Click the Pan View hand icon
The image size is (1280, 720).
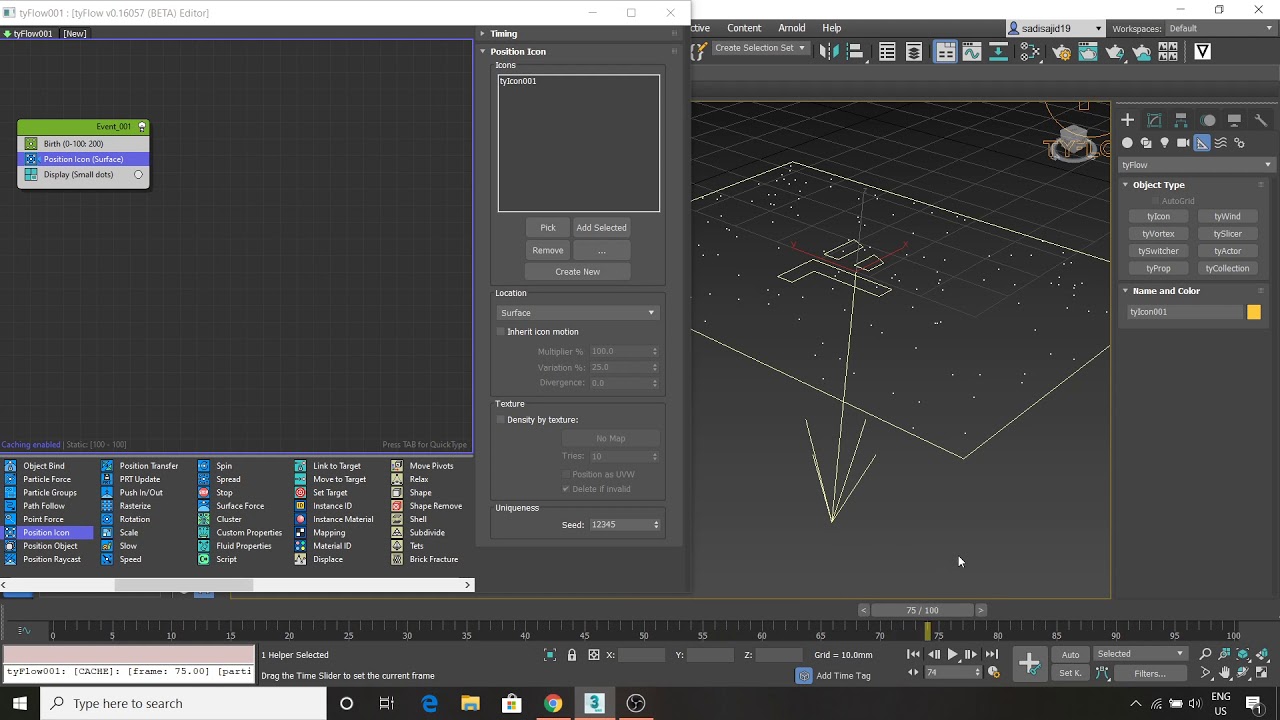point(1225,673)
